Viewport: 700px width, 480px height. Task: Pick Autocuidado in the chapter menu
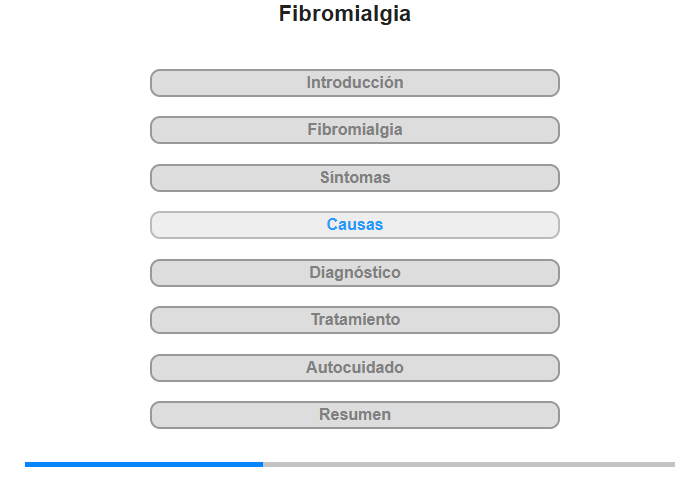coord(355,368)
